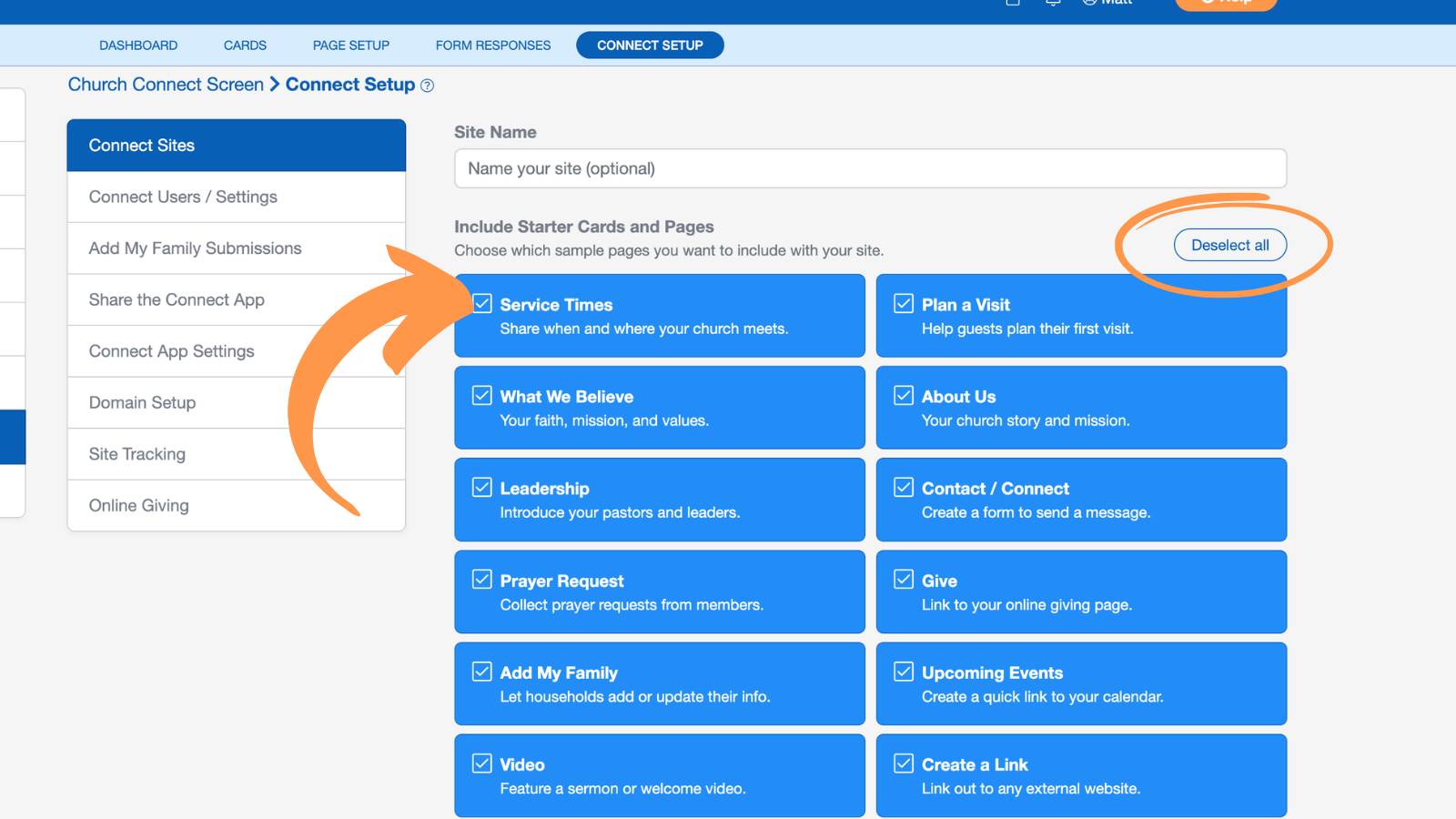The image size is (1456, 819).
Task: Click 'Help guests plan their first visit.' text
Action: pos(1027,329)
